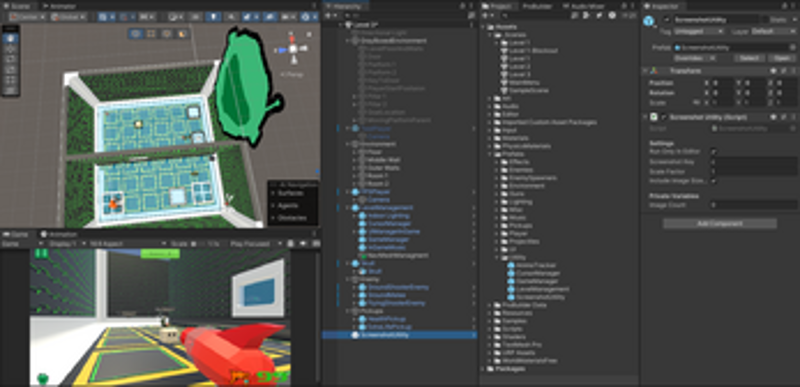Click the prefab Open button
Screen dimensions: 800x387
782,58
